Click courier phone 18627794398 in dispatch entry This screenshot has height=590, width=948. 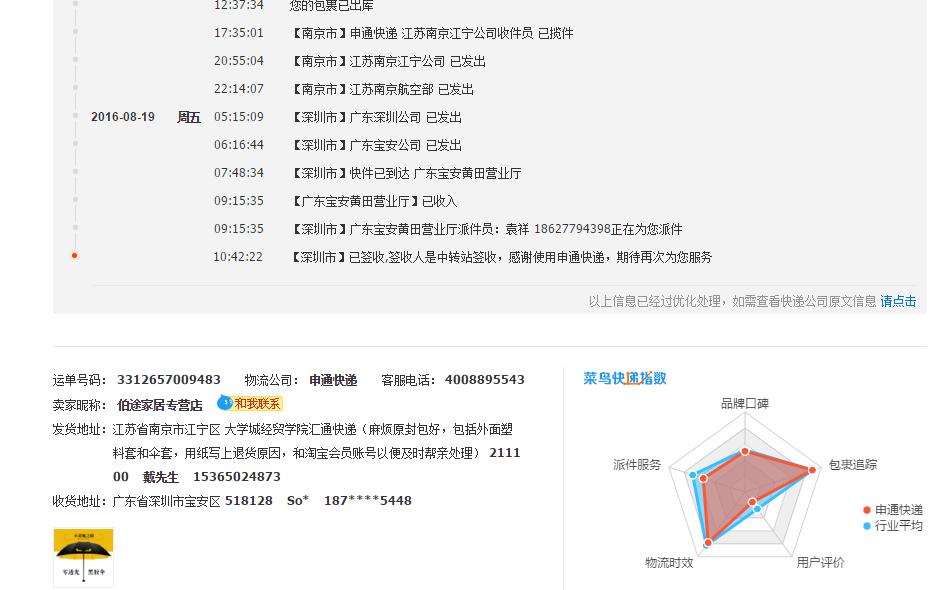tap(572, 229)
